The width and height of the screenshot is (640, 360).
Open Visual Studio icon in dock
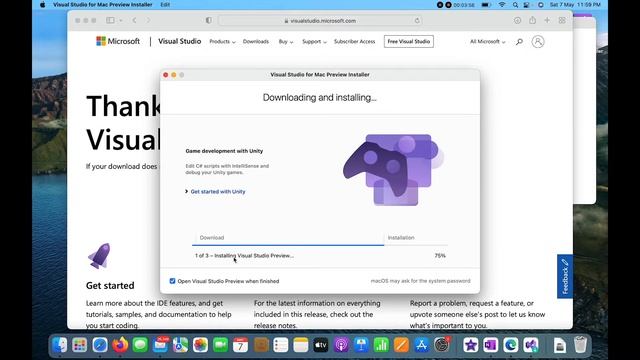click(531, 345)
